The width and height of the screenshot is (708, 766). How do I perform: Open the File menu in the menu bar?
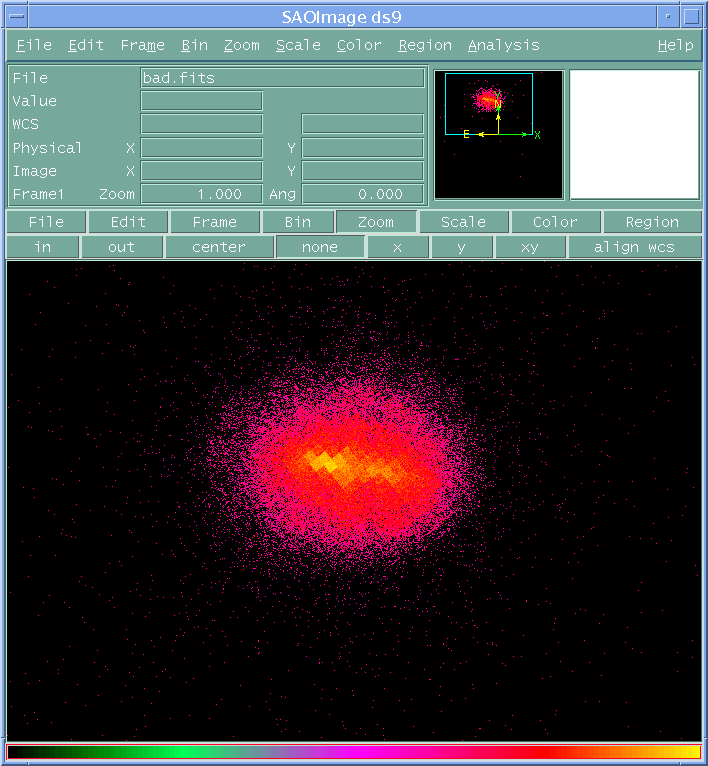coord(34,45)
